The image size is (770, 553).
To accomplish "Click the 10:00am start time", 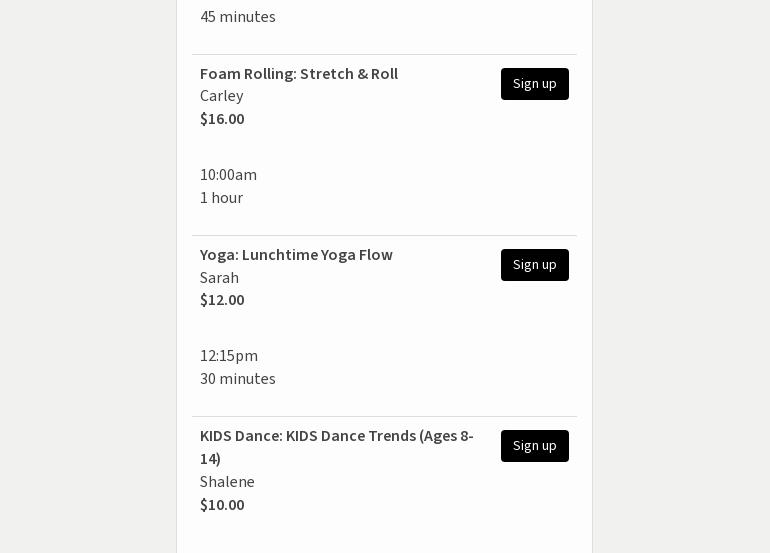I will coord(228,175).
